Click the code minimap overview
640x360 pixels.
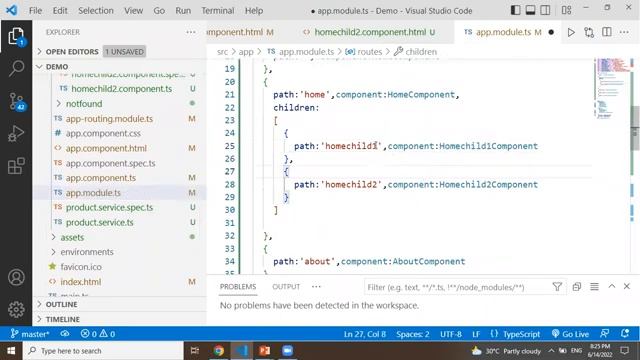611,88
